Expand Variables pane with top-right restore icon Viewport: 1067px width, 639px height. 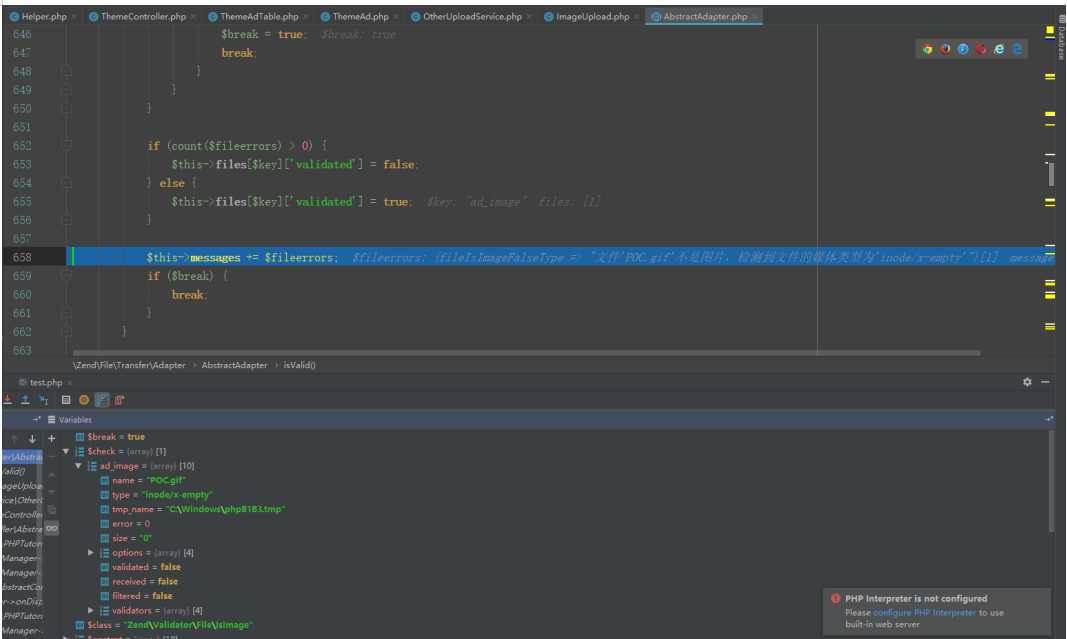[x=1049, y=420]
